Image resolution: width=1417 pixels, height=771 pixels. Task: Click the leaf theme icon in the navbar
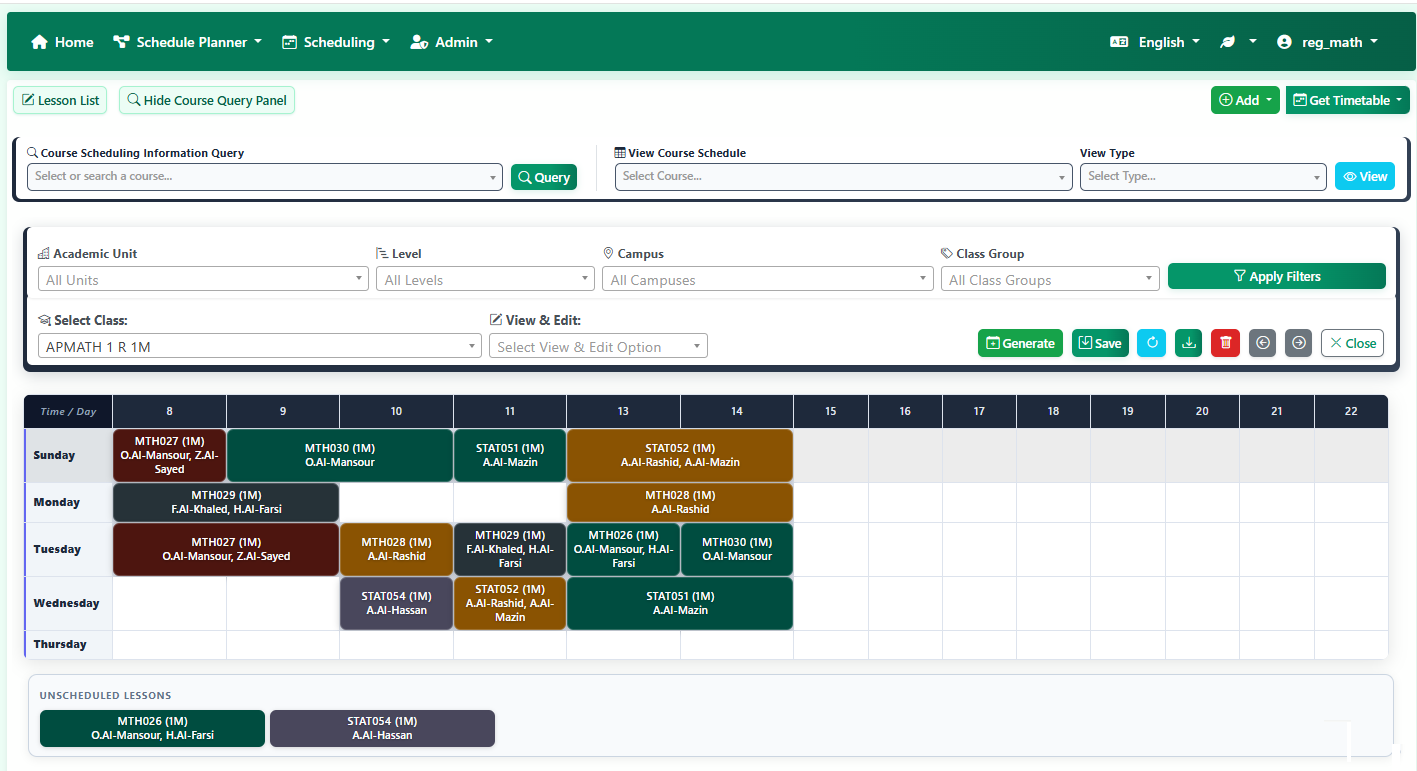(1228, 41)
